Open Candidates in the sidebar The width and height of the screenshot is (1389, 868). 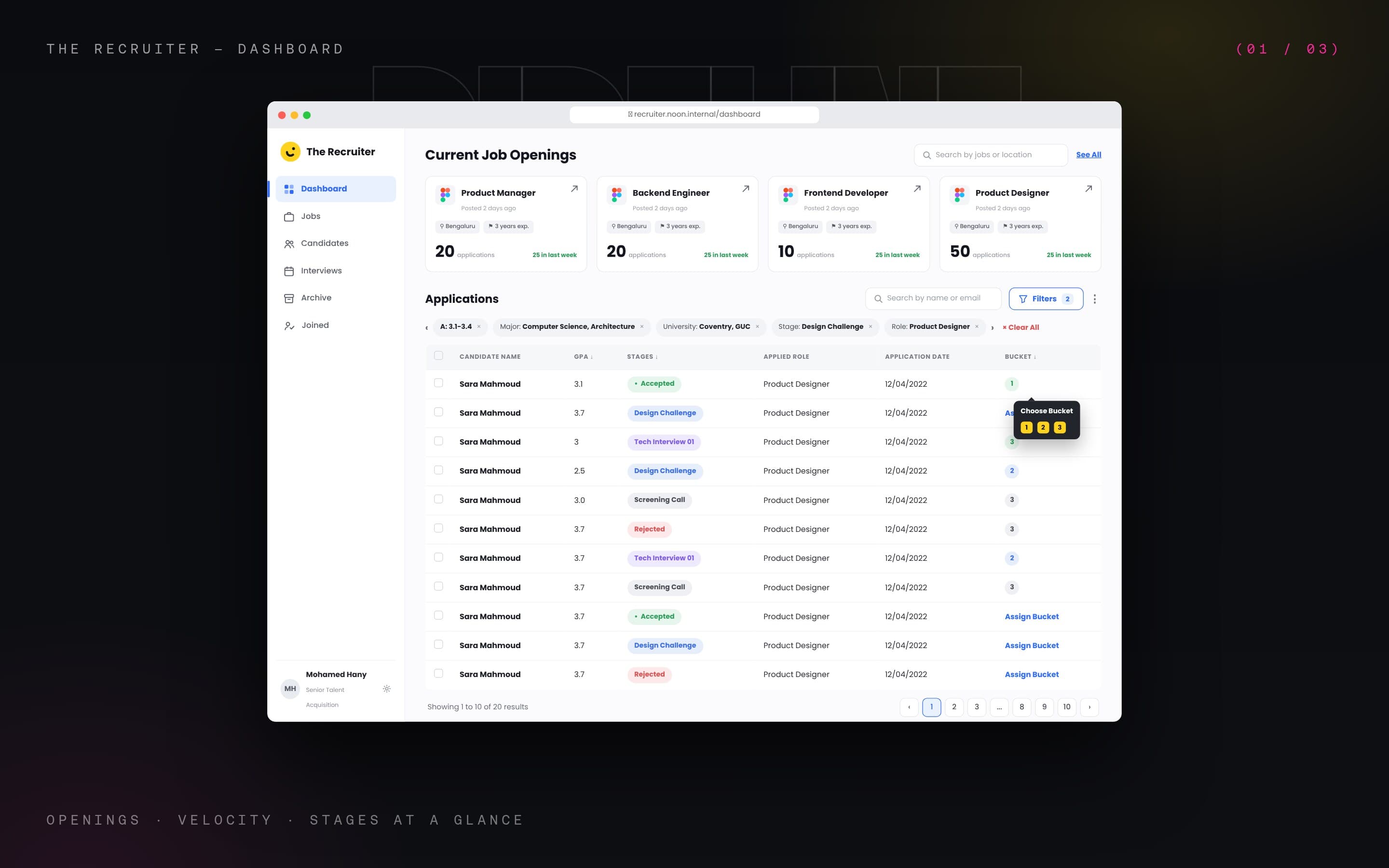pos(336,244)
